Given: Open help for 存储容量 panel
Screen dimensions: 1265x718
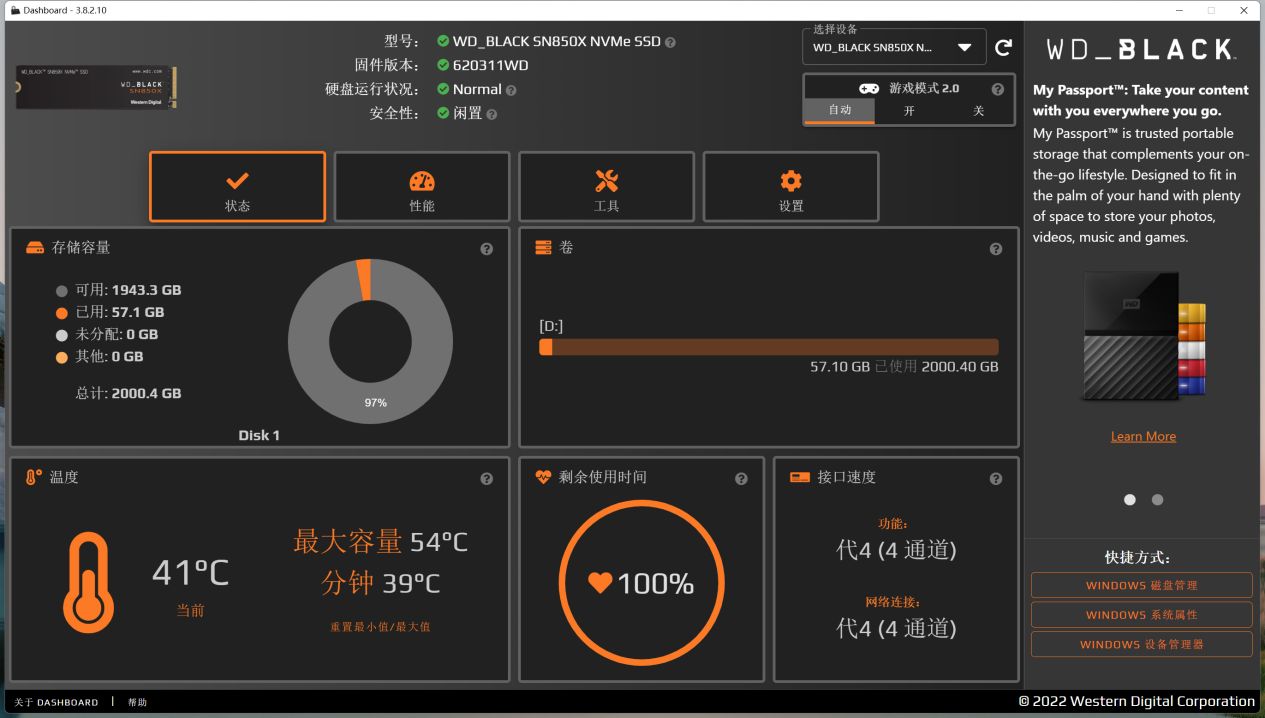Looking at the screenshot, I should [x=486, y=249].
